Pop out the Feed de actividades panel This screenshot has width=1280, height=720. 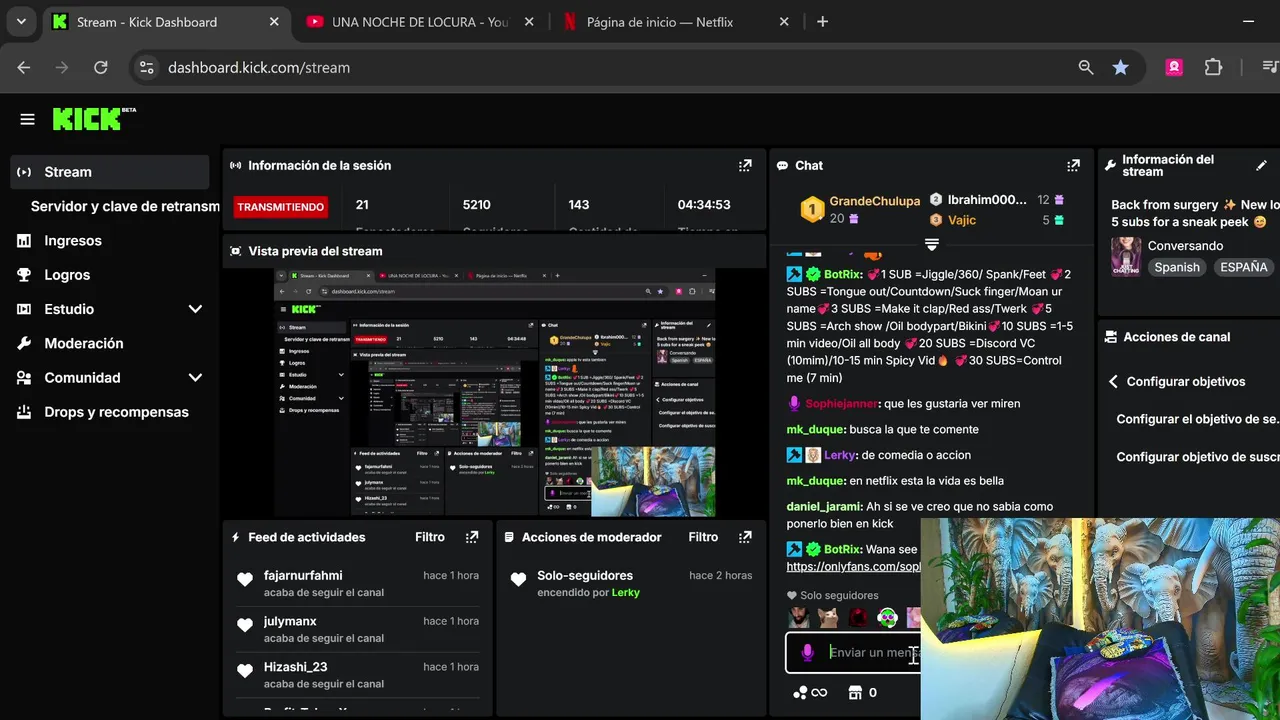(472, 537)
